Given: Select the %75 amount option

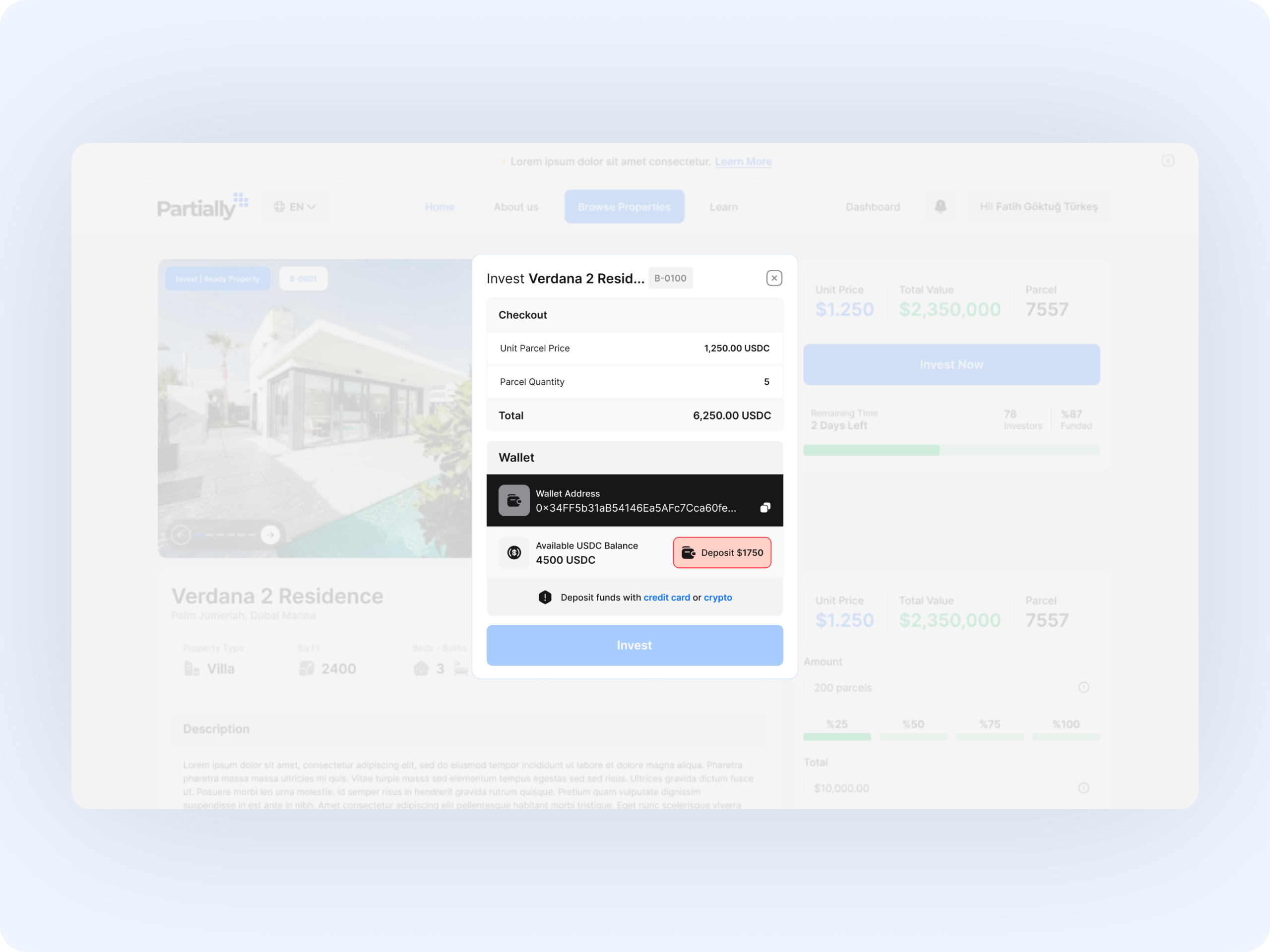Looking at the screenshot, I should click(x=989, y=730).
